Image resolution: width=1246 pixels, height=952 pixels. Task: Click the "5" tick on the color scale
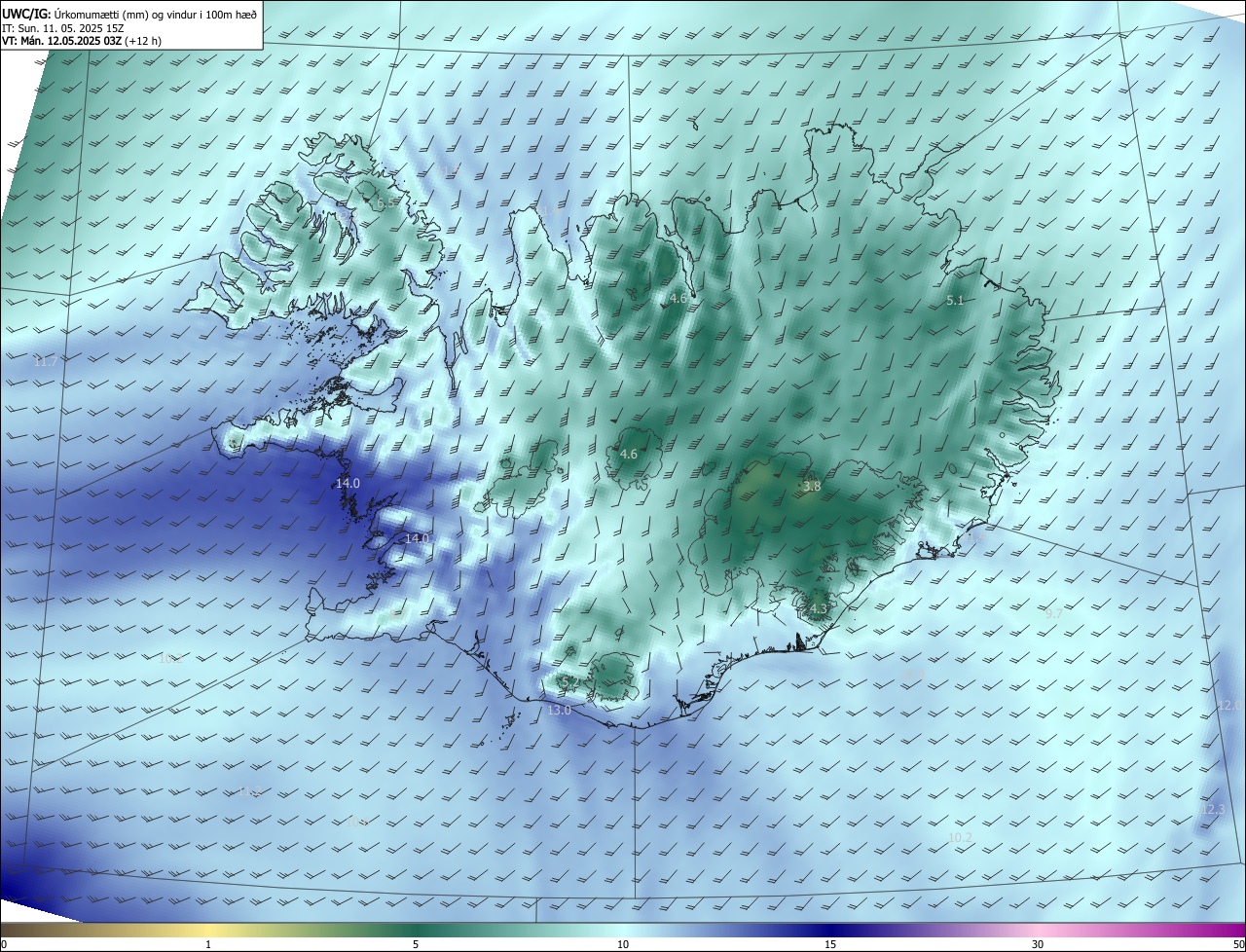click(416, 944)
